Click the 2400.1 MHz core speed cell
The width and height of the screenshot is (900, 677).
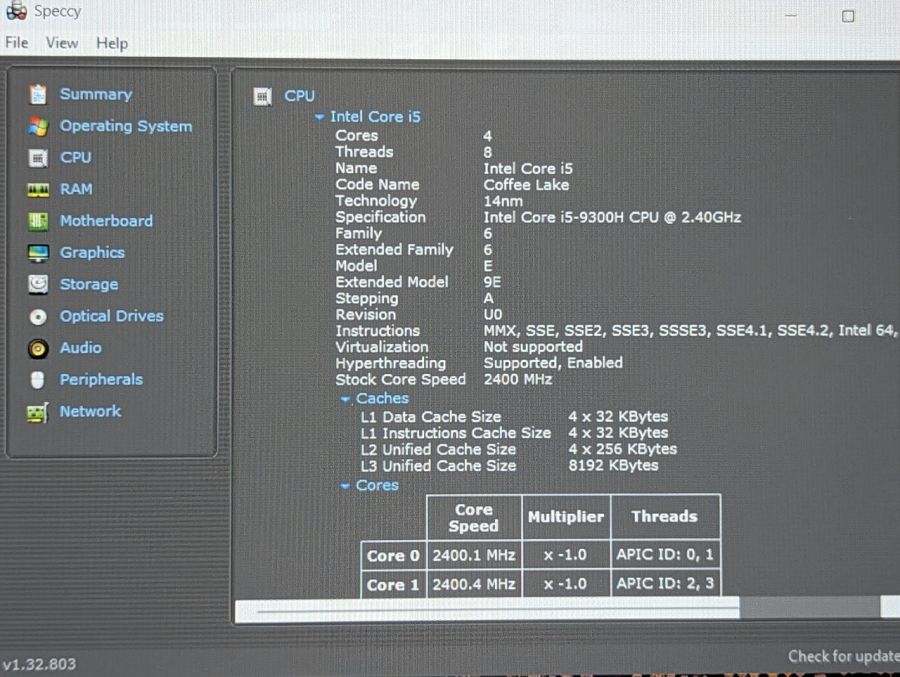[474, 555]
